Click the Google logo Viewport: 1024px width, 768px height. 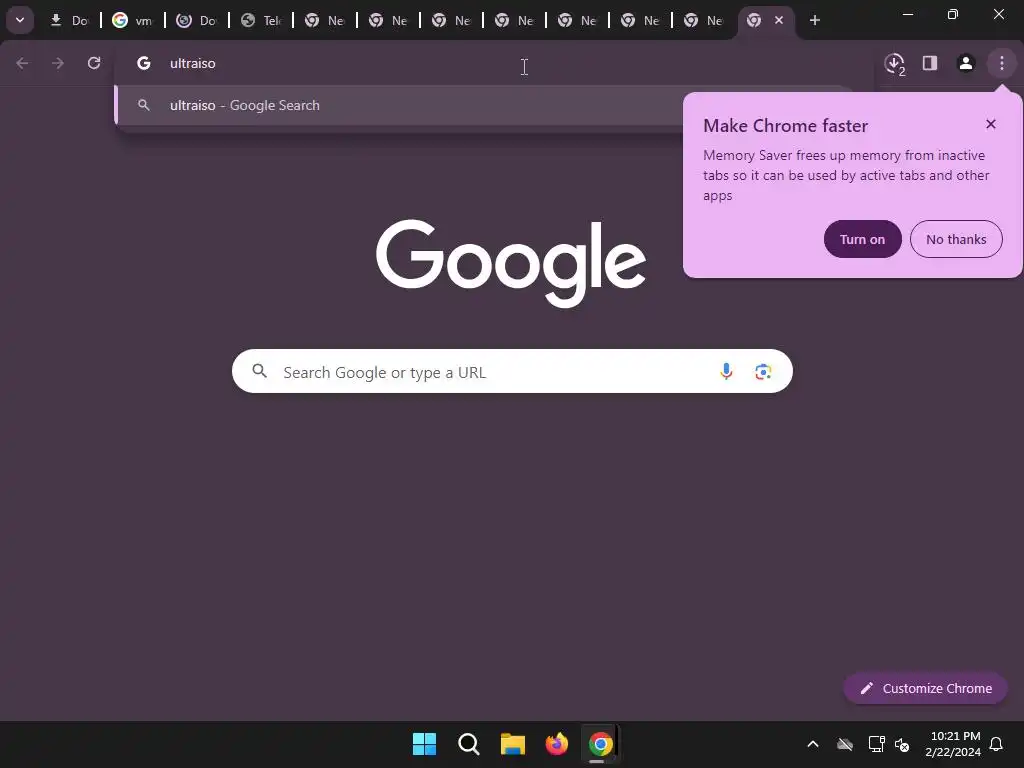pyautogui.click(x=511, y=263)
